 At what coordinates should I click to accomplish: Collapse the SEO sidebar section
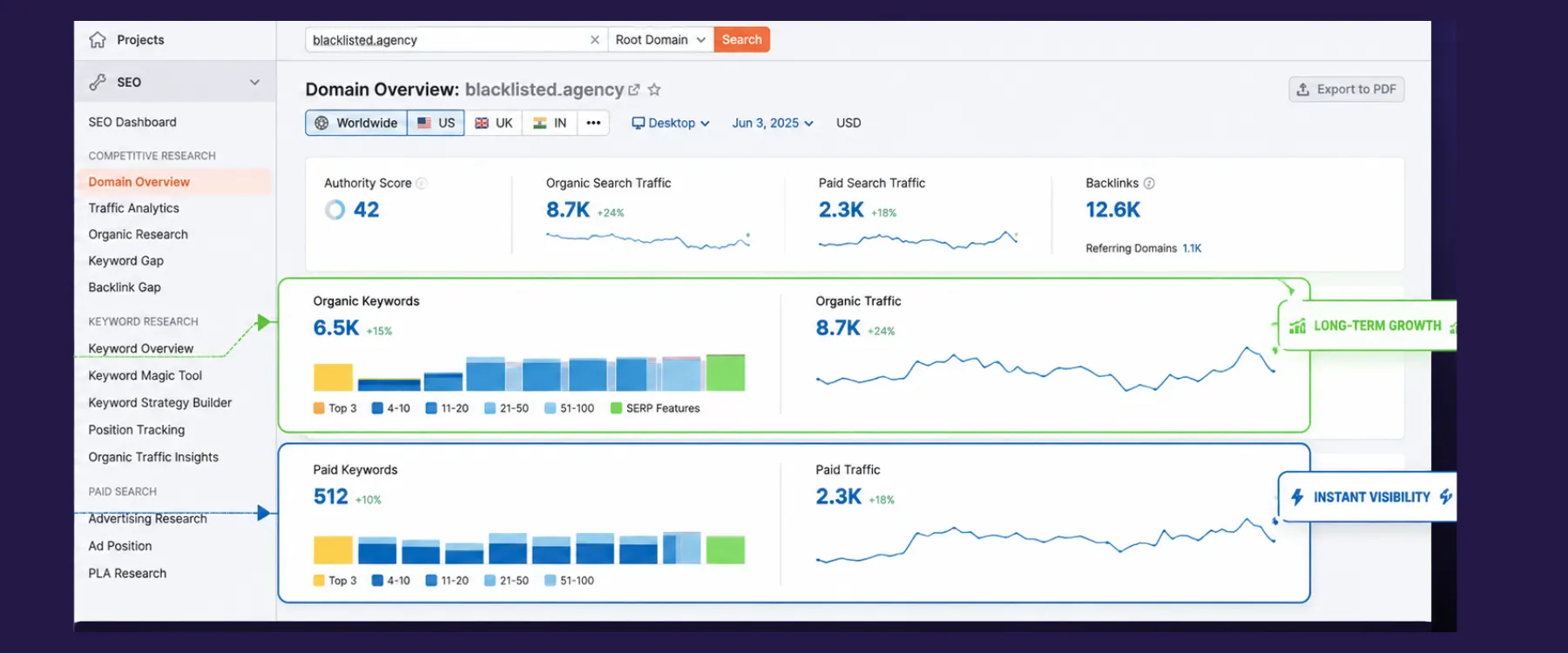254,82
